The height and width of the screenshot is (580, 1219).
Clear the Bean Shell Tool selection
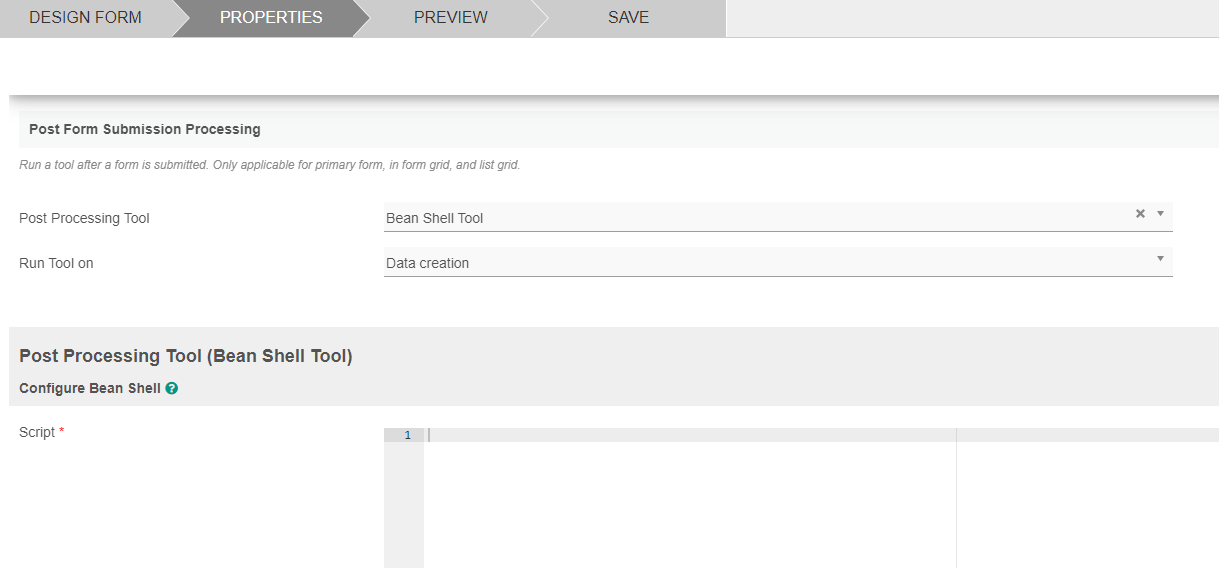(1140, 213)
